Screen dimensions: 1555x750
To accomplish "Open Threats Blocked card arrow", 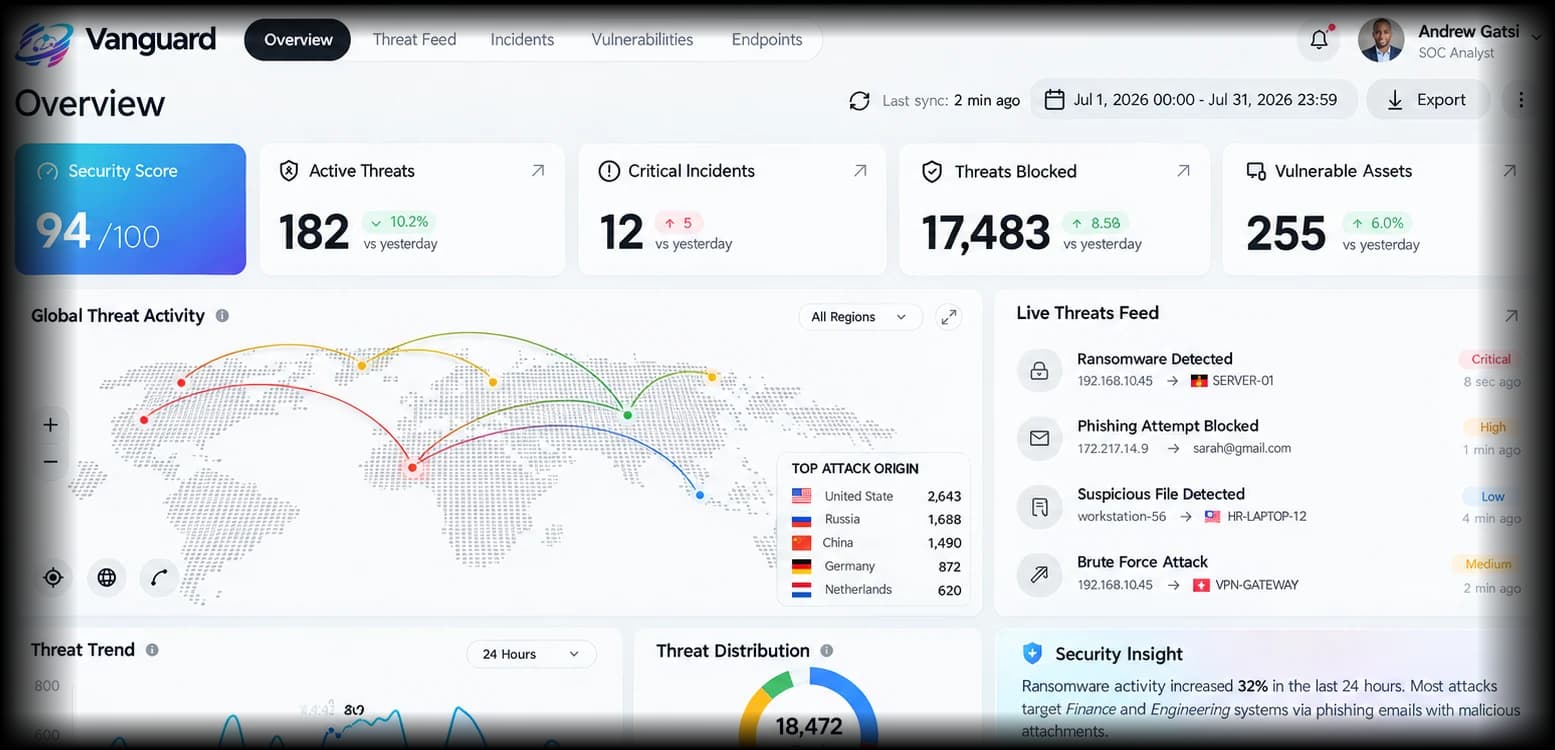I will [1183, 171].
